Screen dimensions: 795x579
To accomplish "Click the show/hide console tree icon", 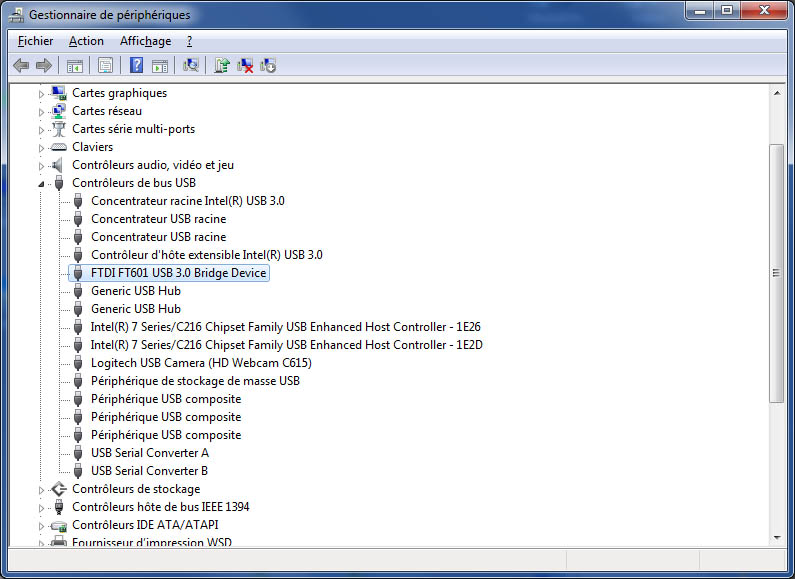I will point(75,65).
